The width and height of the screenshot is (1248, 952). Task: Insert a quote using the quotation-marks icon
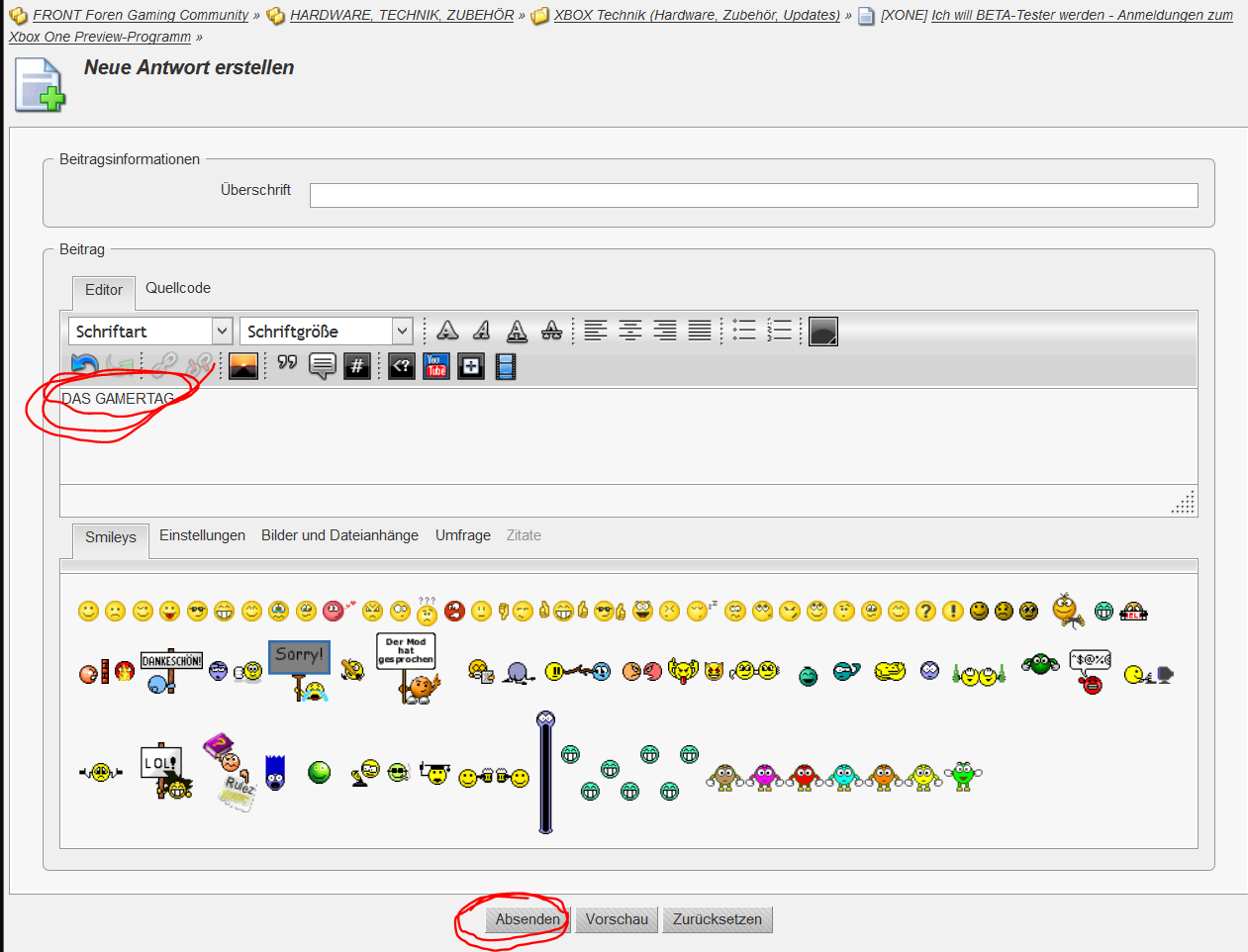pos(287,366)
